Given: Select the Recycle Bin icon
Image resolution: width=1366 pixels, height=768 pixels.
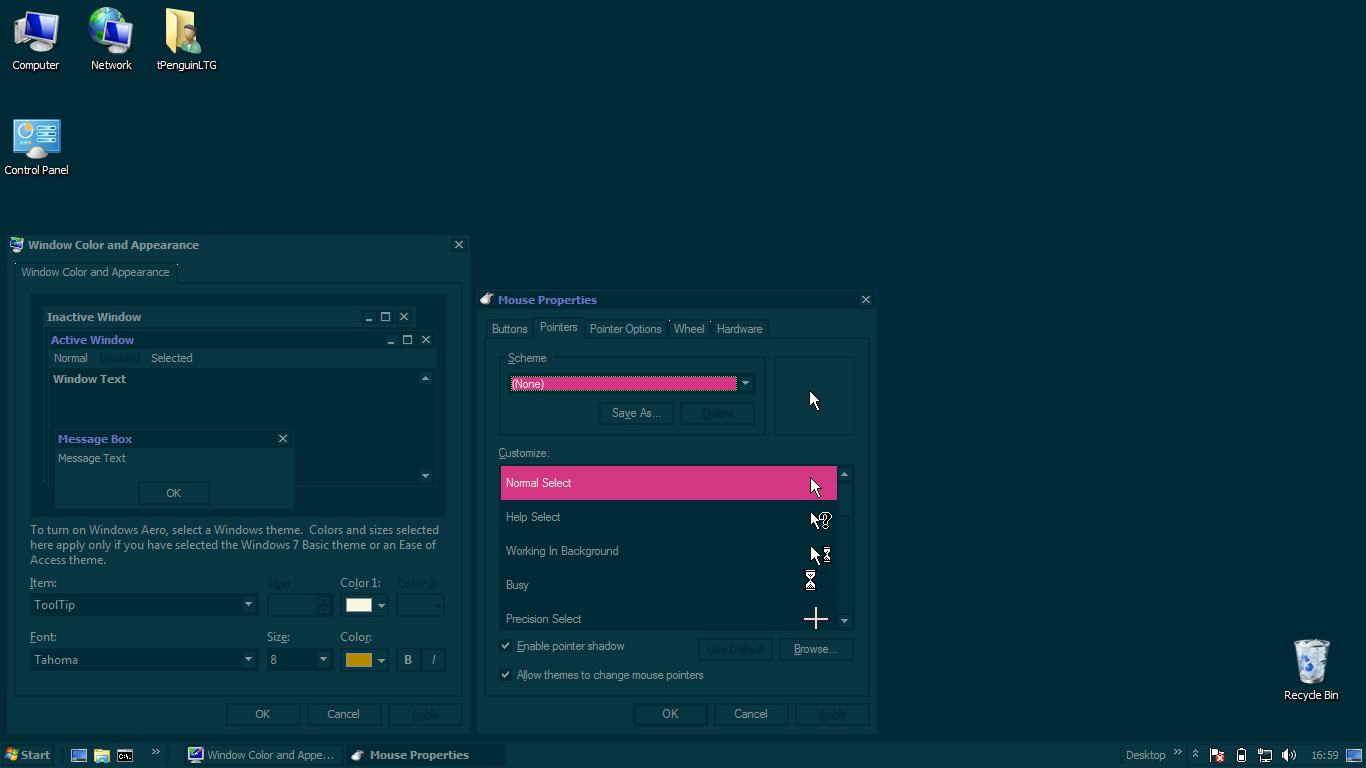Looking at the screenshot, I should pos(1311,669).
